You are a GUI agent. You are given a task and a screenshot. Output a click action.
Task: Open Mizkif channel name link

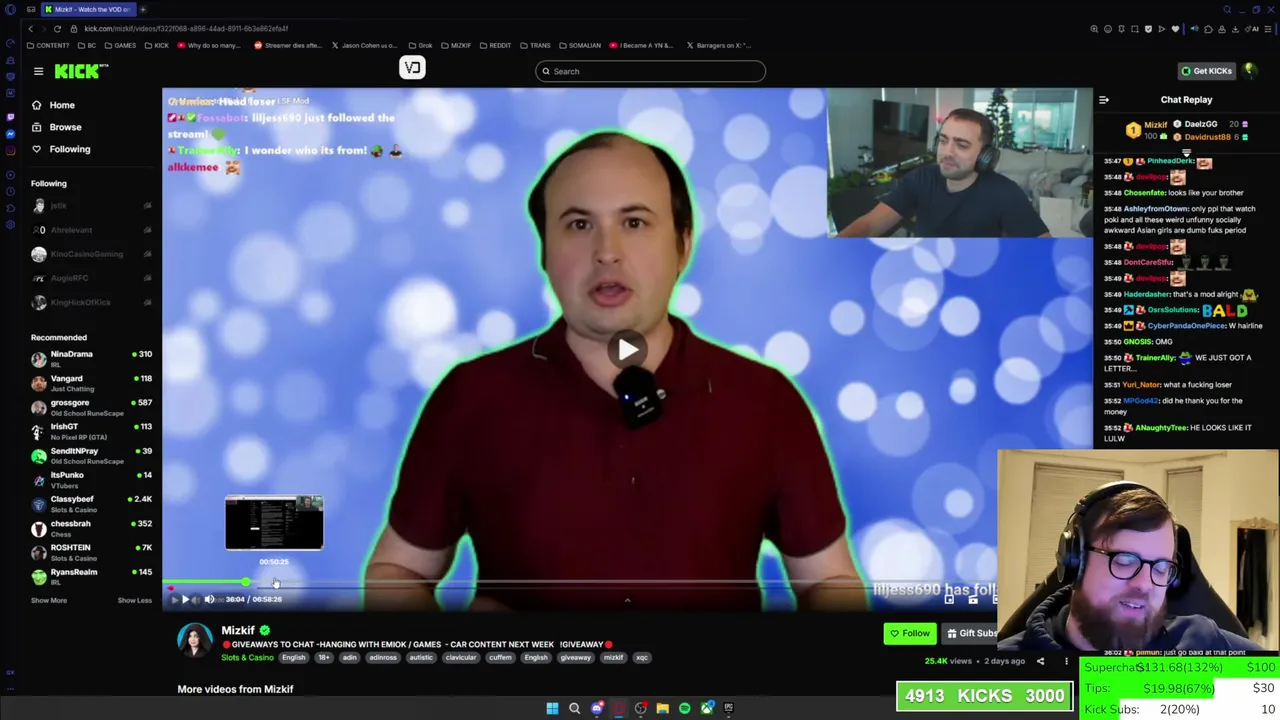point(238,630)
